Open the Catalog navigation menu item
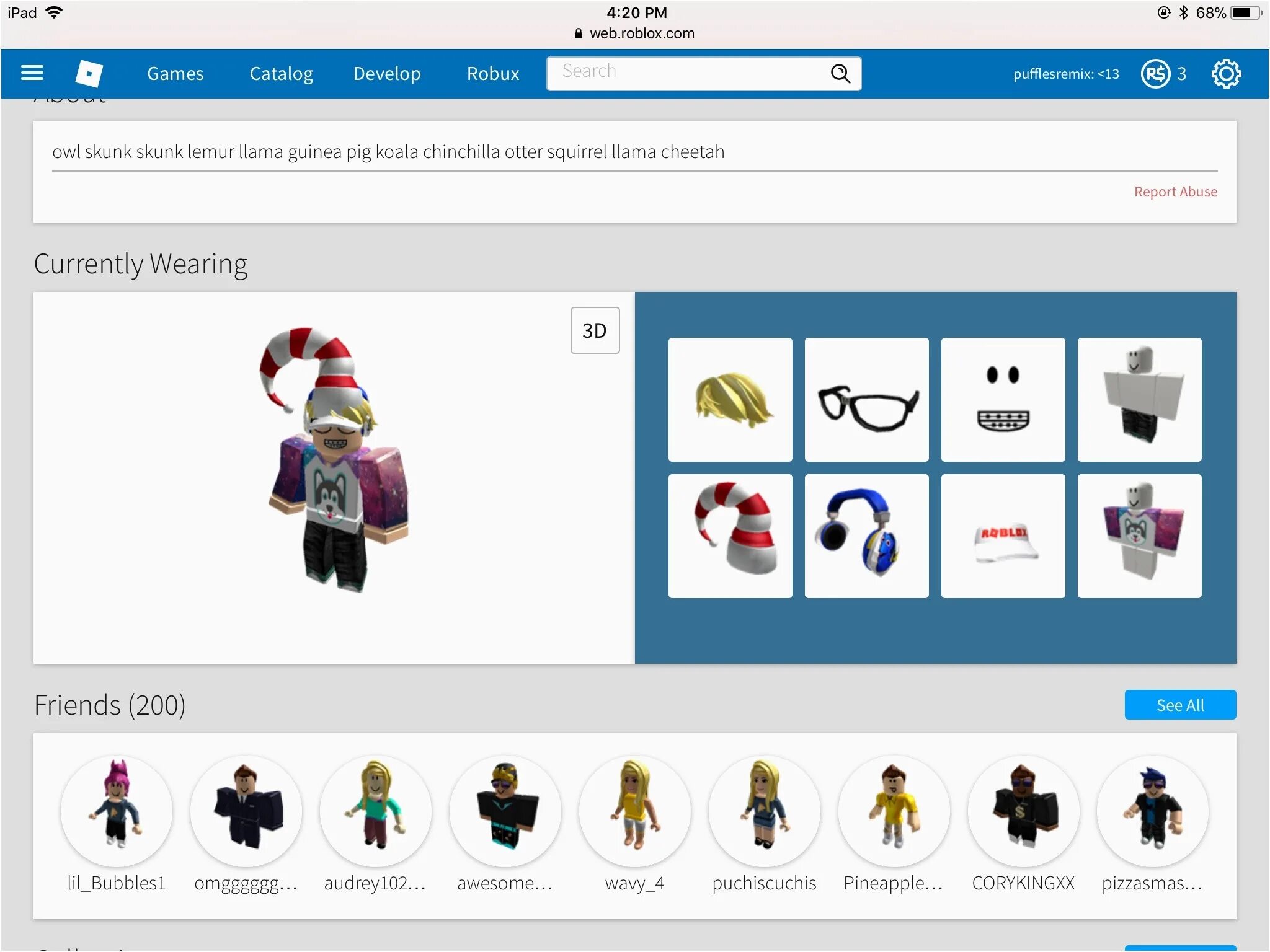This screenshot has width=1270, height=952. pos(282,72)
